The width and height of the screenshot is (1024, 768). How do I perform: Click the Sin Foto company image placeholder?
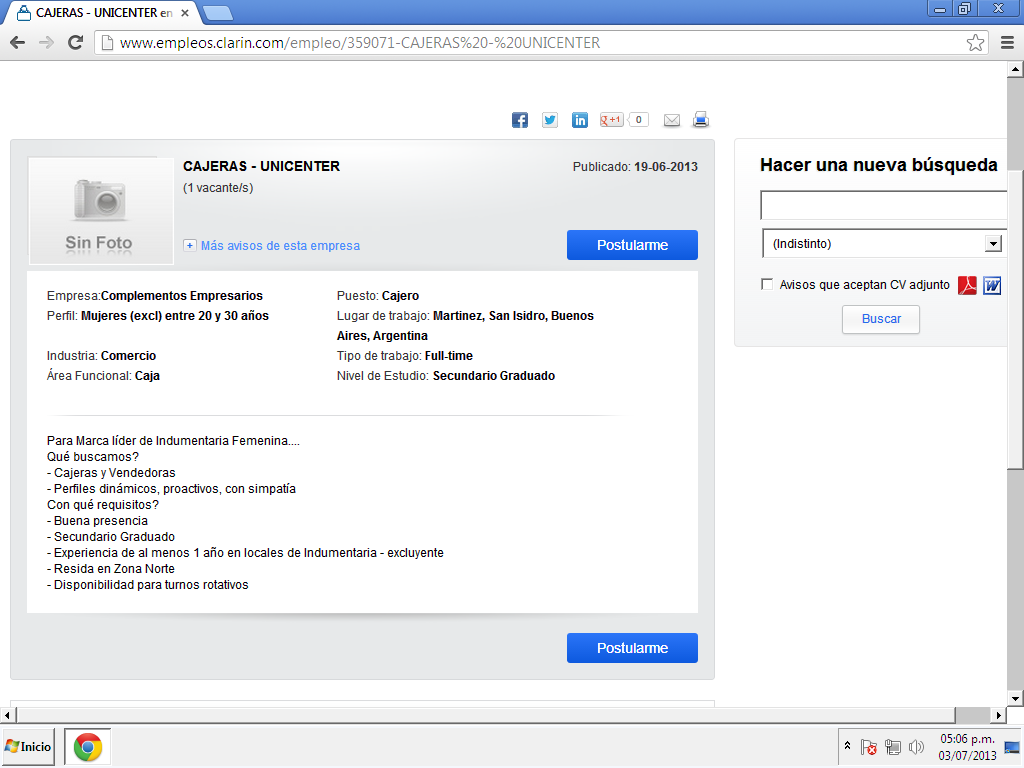(x=101, y=211)
